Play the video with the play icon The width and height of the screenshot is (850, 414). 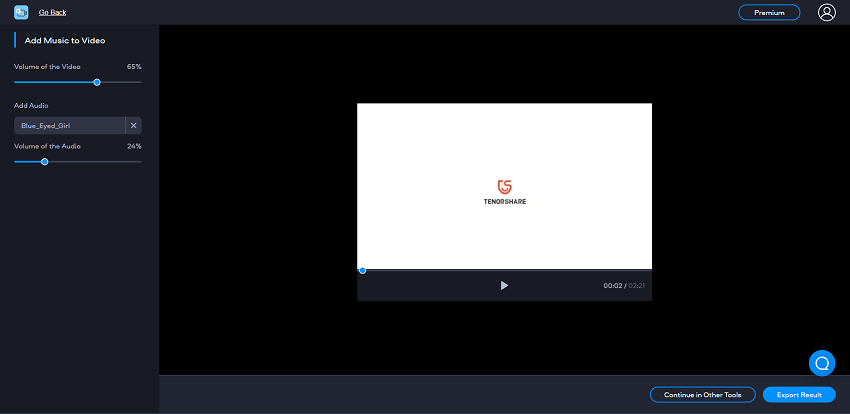[504, 286]
